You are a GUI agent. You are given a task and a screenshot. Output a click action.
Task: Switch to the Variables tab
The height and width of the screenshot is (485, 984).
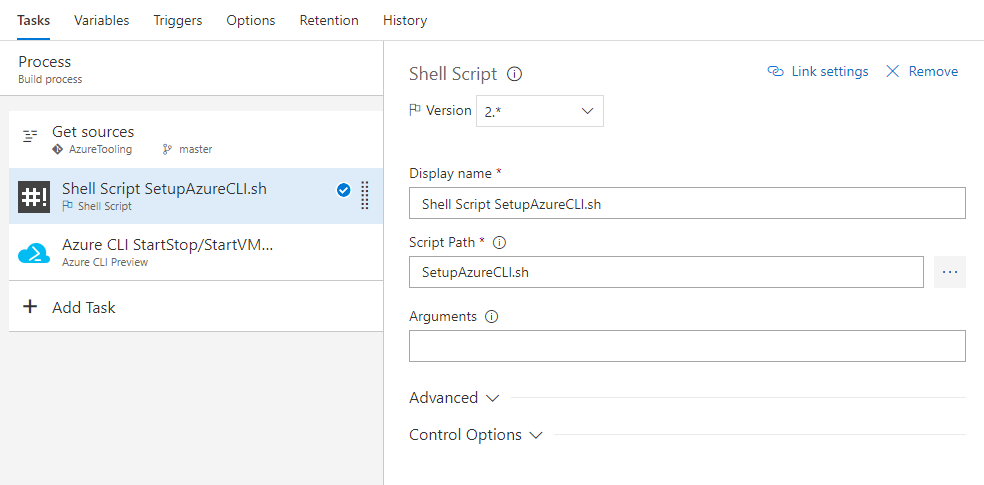[101, 20]
